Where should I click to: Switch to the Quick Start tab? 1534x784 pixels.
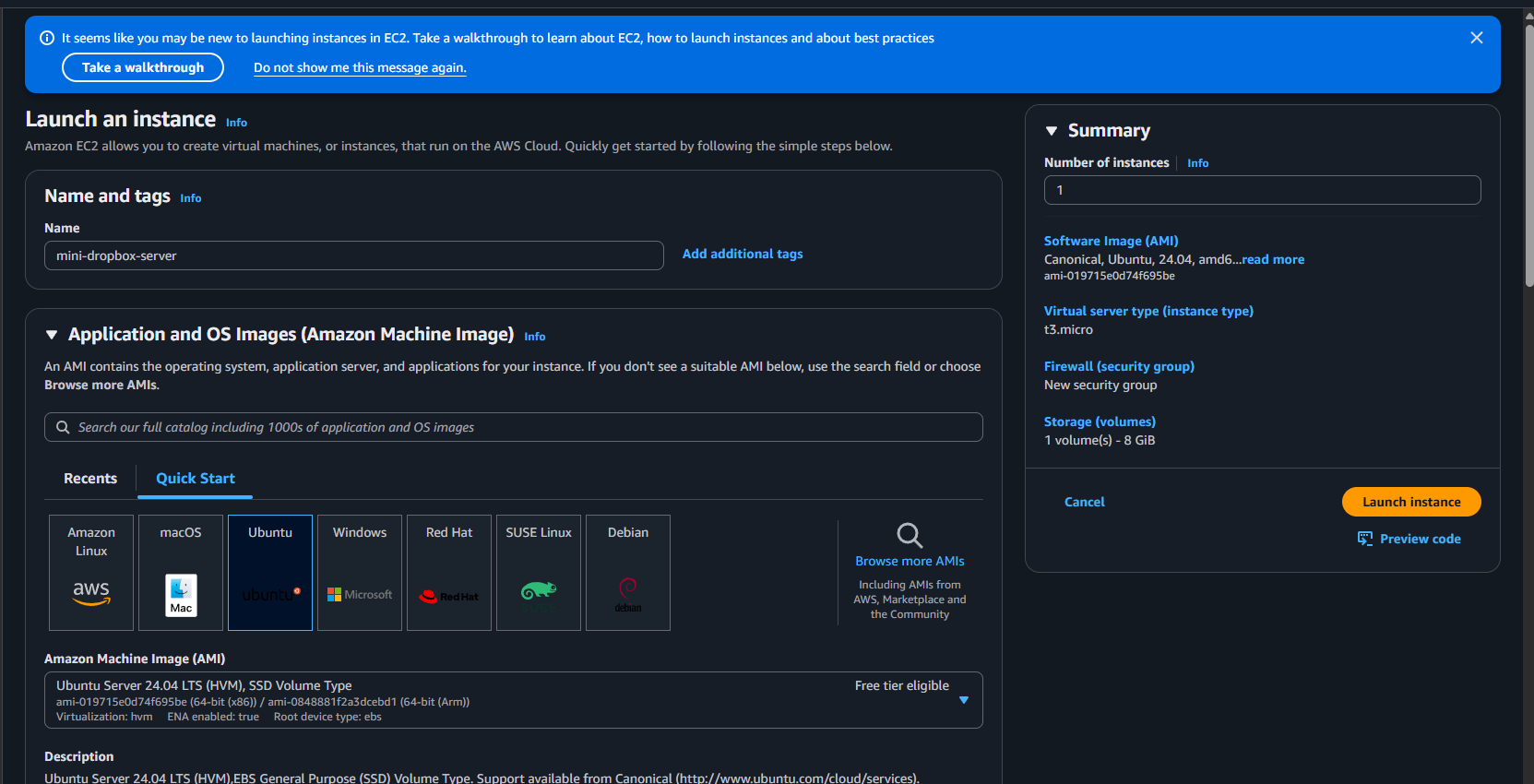196,479
